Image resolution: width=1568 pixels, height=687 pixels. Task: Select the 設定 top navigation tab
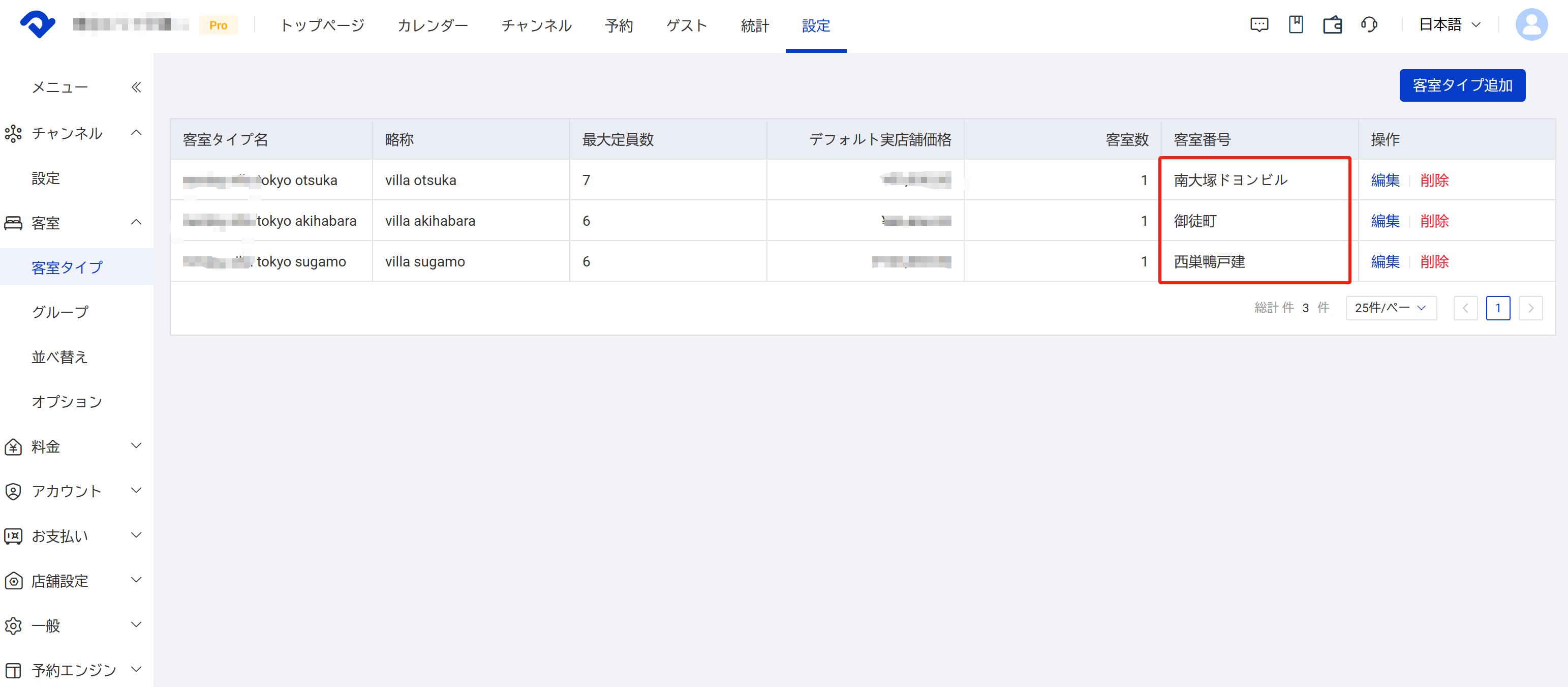coord(816,25)
